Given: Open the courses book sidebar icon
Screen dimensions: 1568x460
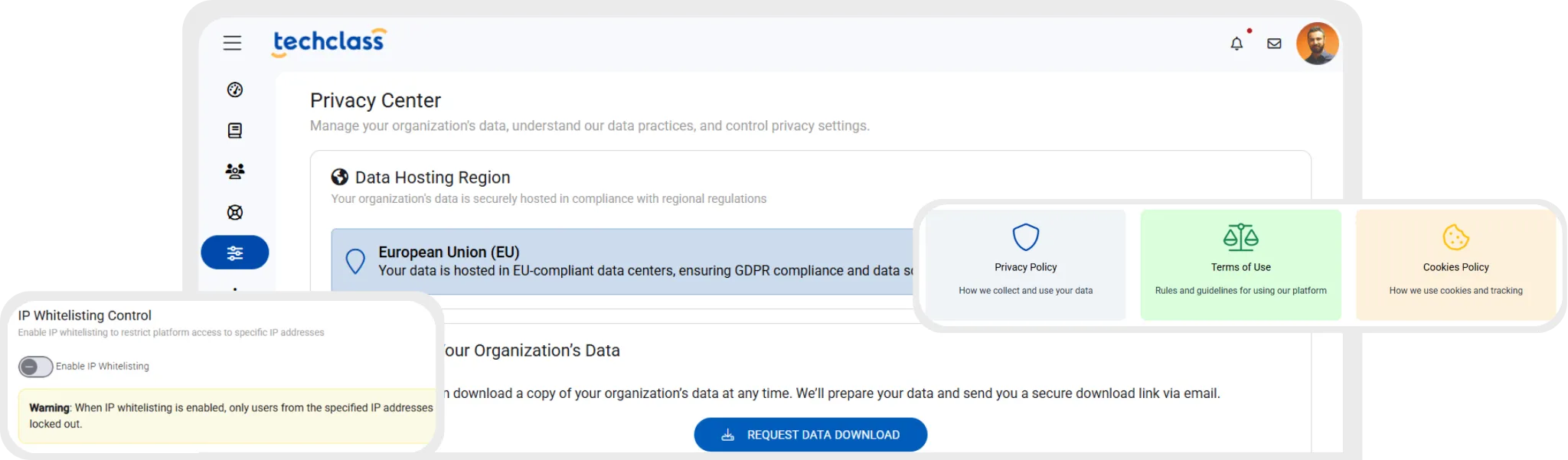Looking at the screenshot, I should (235, 131).
